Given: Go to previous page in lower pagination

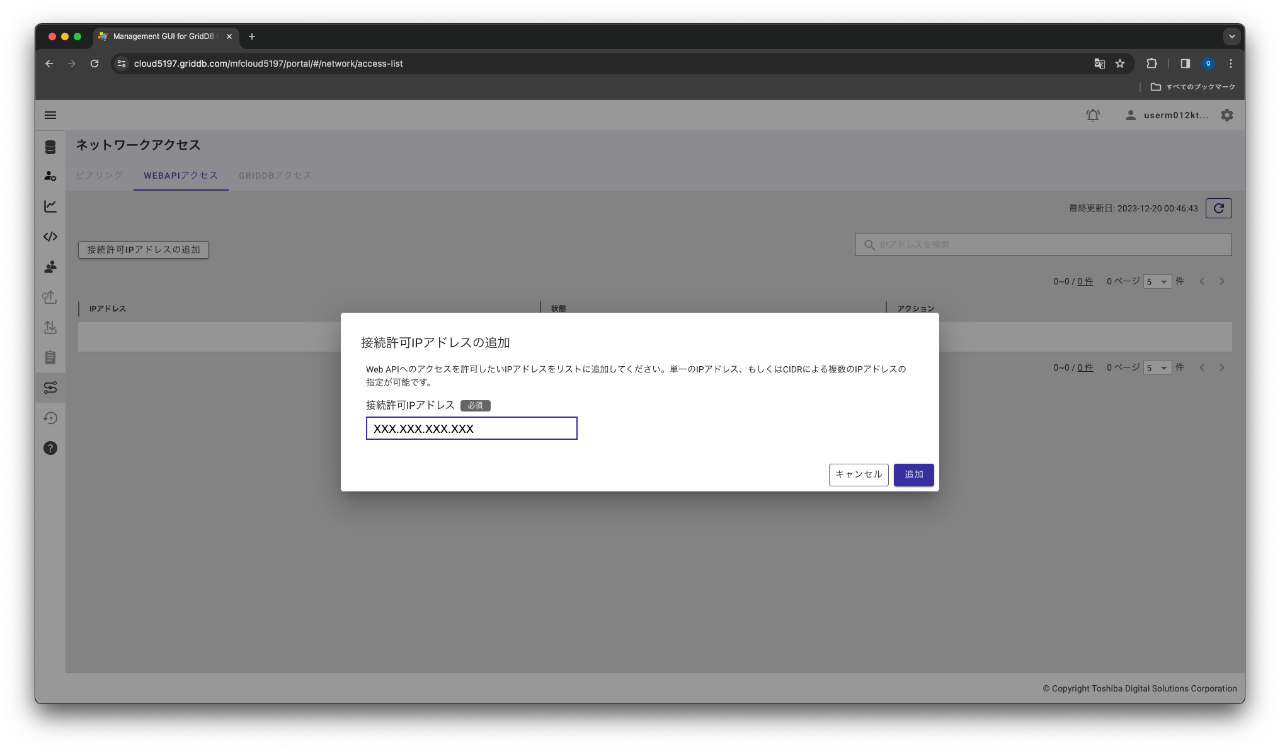Looking at the screenshot, I should pyautogui.click(x=1202, y=368).
